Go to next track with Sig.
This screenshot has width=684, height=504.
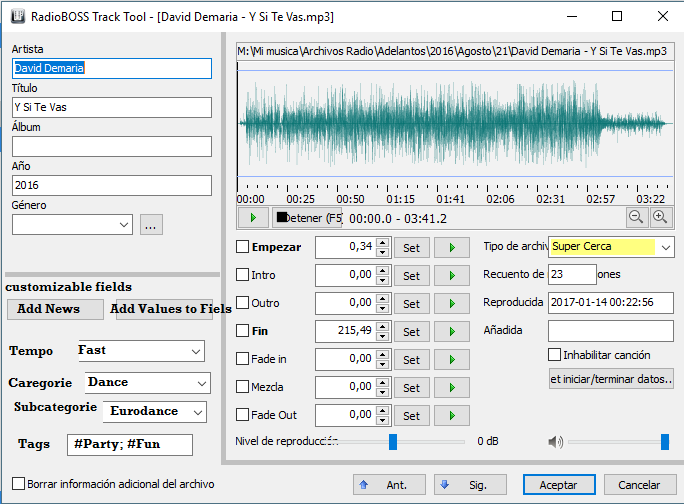pos(470,484)
